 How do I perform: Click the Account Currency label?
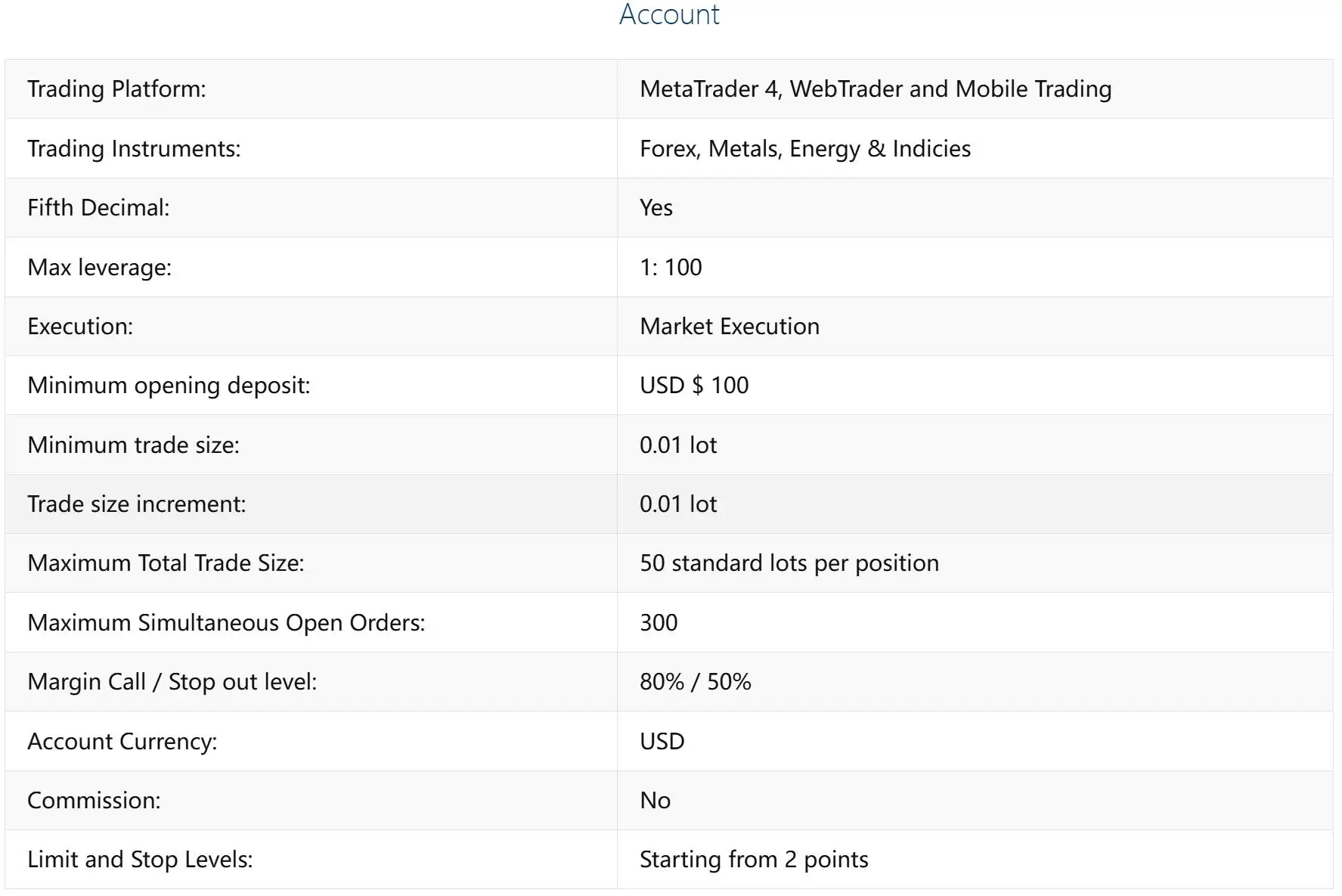tap(122, 742)
